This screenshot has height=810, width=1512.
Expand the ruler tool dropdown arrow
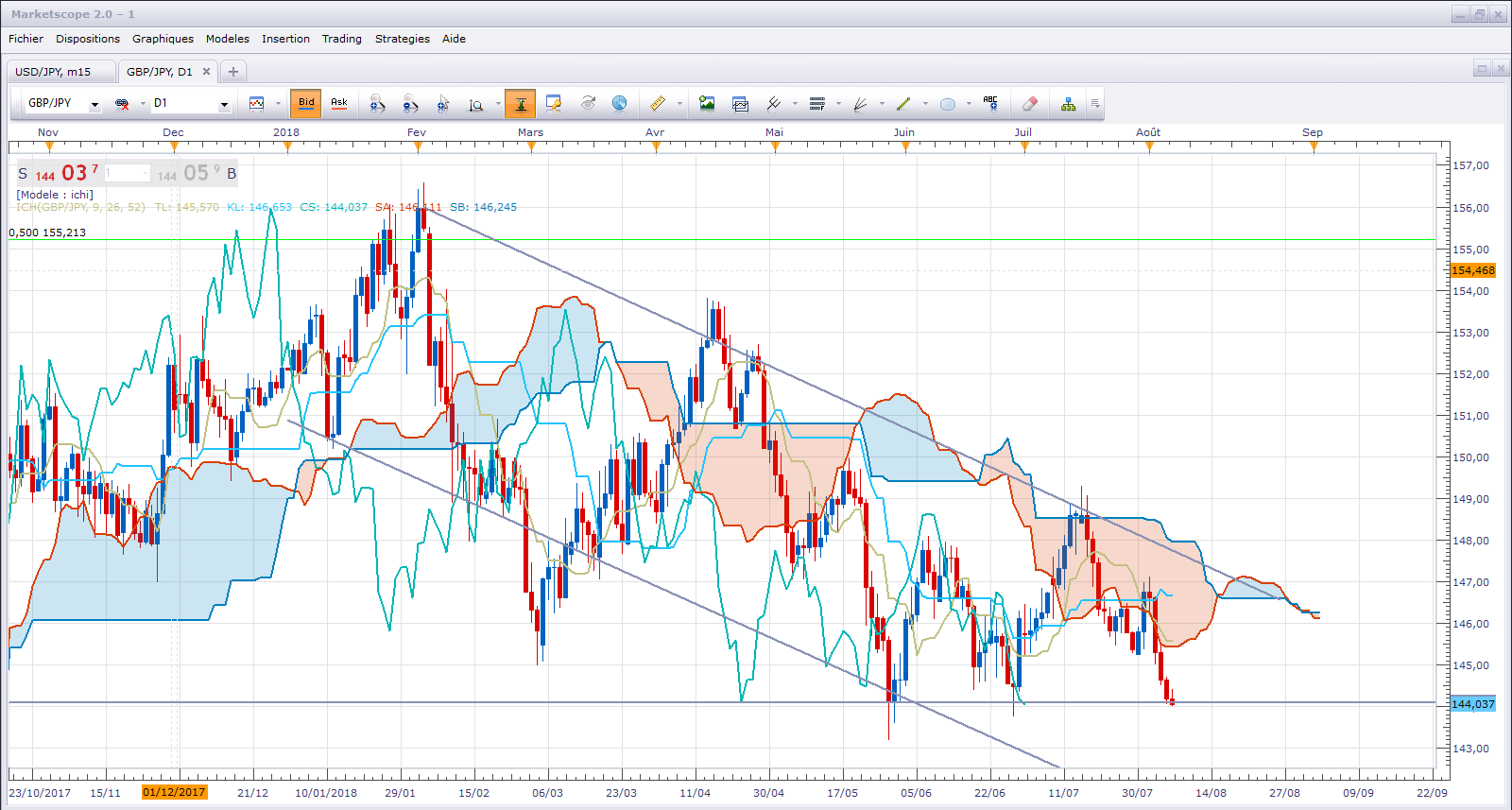679,104
